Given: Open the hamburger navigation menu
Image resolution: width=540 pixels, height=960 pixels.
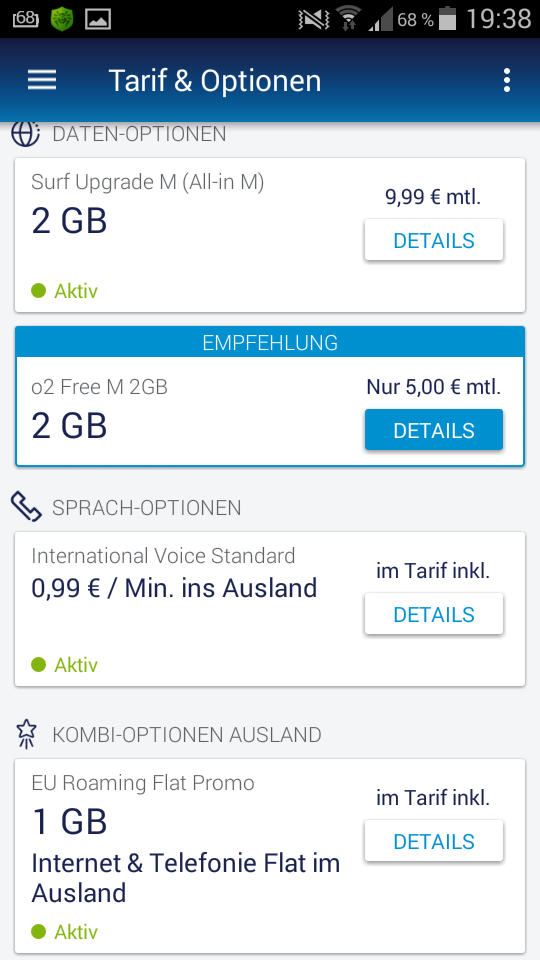Looking at the screenshot, I should [x=42, y=80].
